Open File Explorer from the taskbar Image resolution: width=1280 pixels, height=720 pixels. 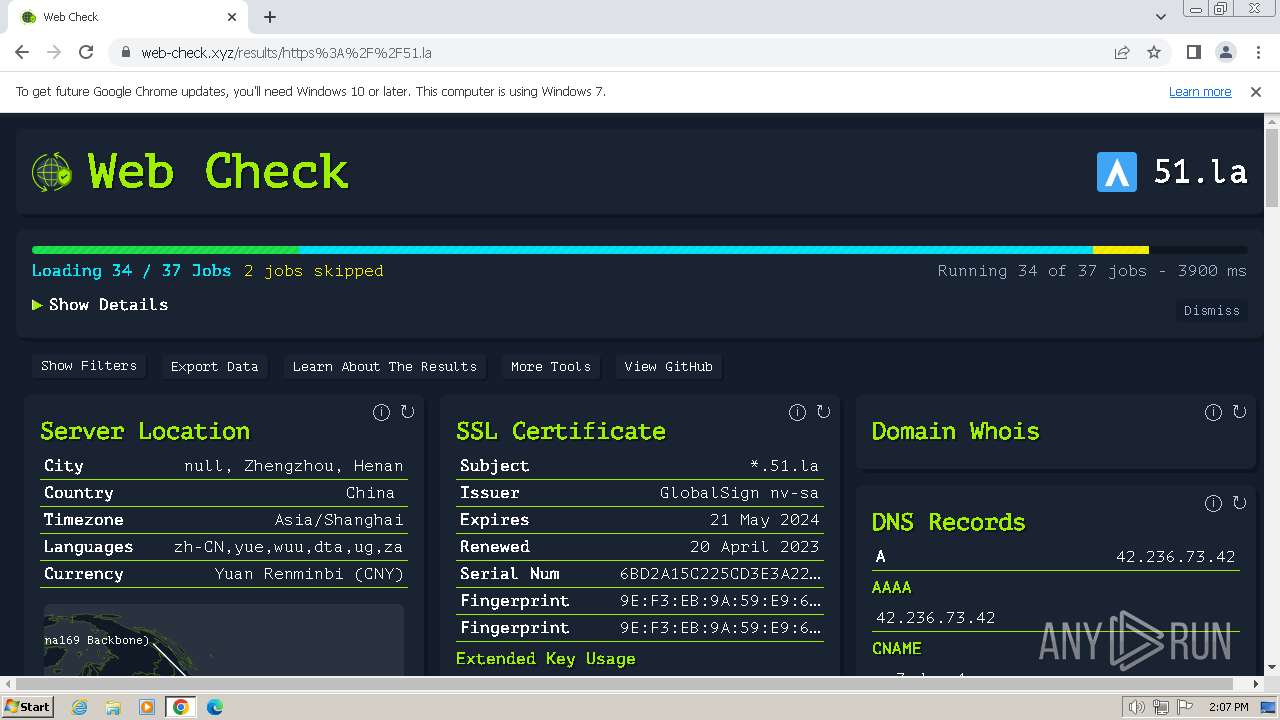point(113,707)
